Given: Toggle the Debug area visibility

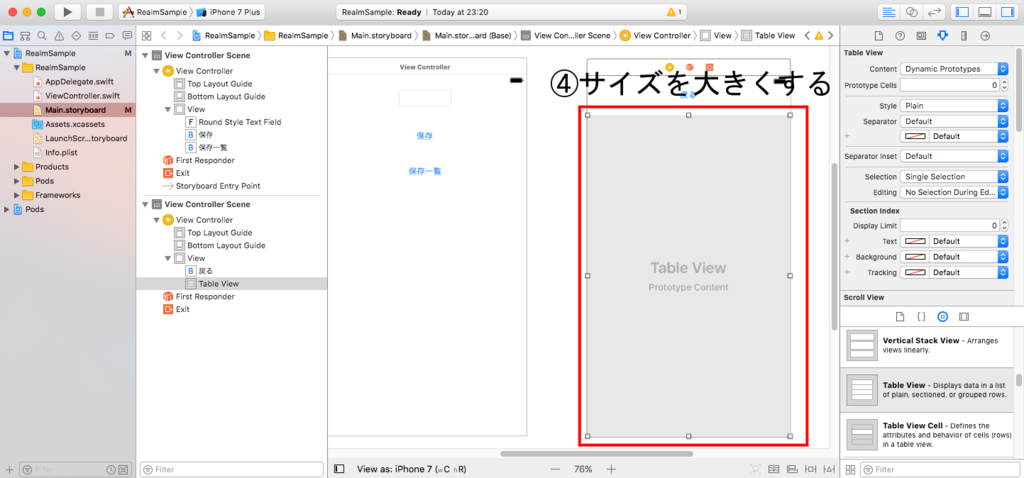Looking at the screenshot, I should coord(985,12).
